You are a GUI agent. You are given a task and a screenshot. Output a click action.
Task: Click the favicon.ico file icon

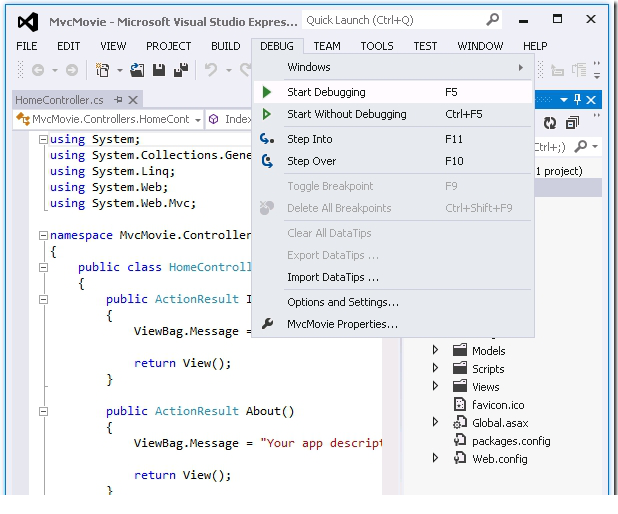[x=460, y=404]
